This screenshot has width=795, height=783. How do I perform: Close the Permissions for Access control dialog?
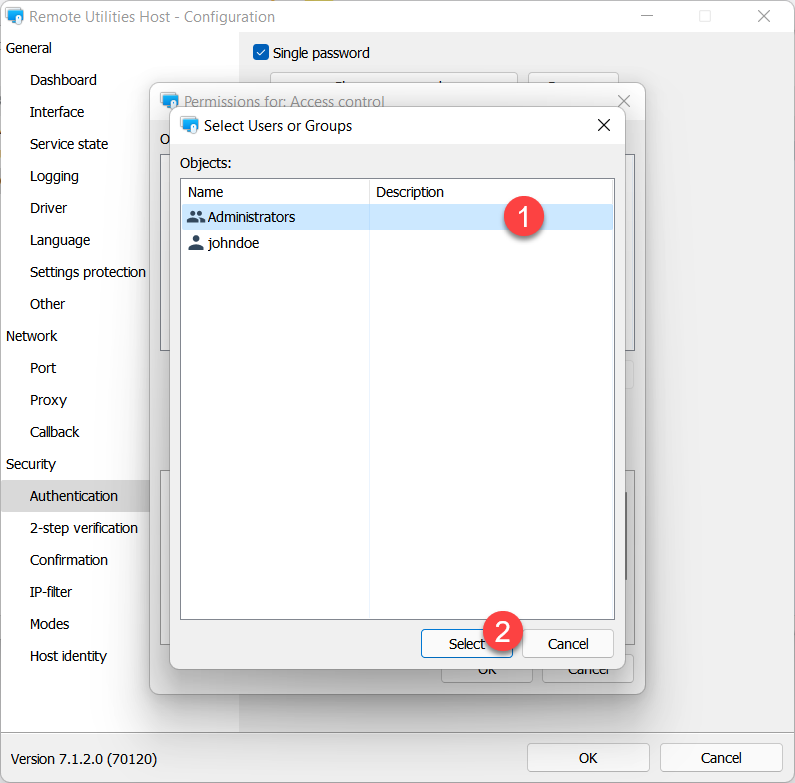pyautogui.click(x=624, y=101)
